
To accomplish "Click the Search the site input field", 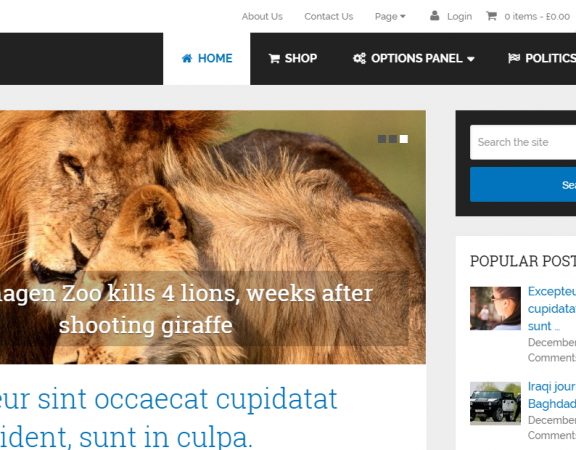I will pos(523,142).
